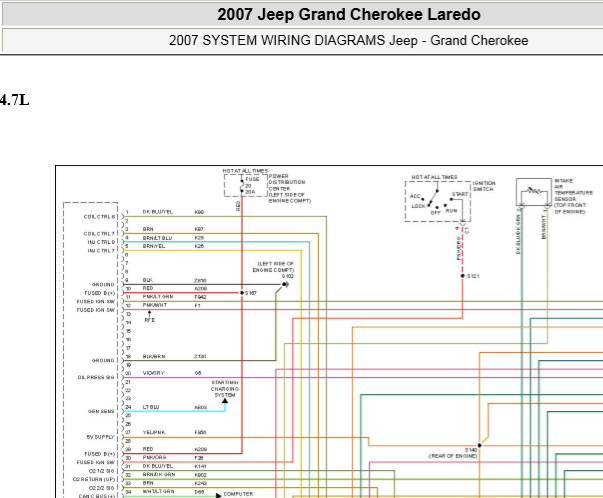
Task: Click the 'RFE' note under pin 12
Action: 150,320
